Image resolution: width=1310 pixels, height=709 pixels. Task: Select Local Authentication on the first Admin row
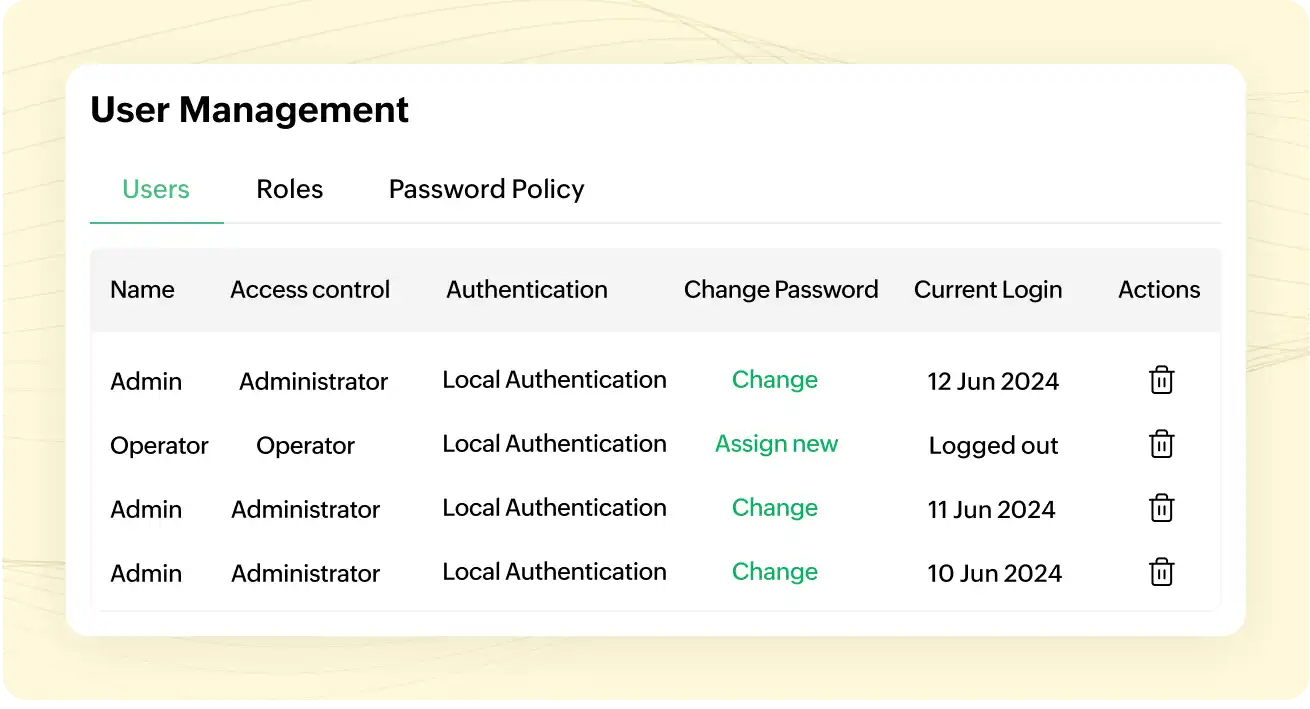(554, 380)
